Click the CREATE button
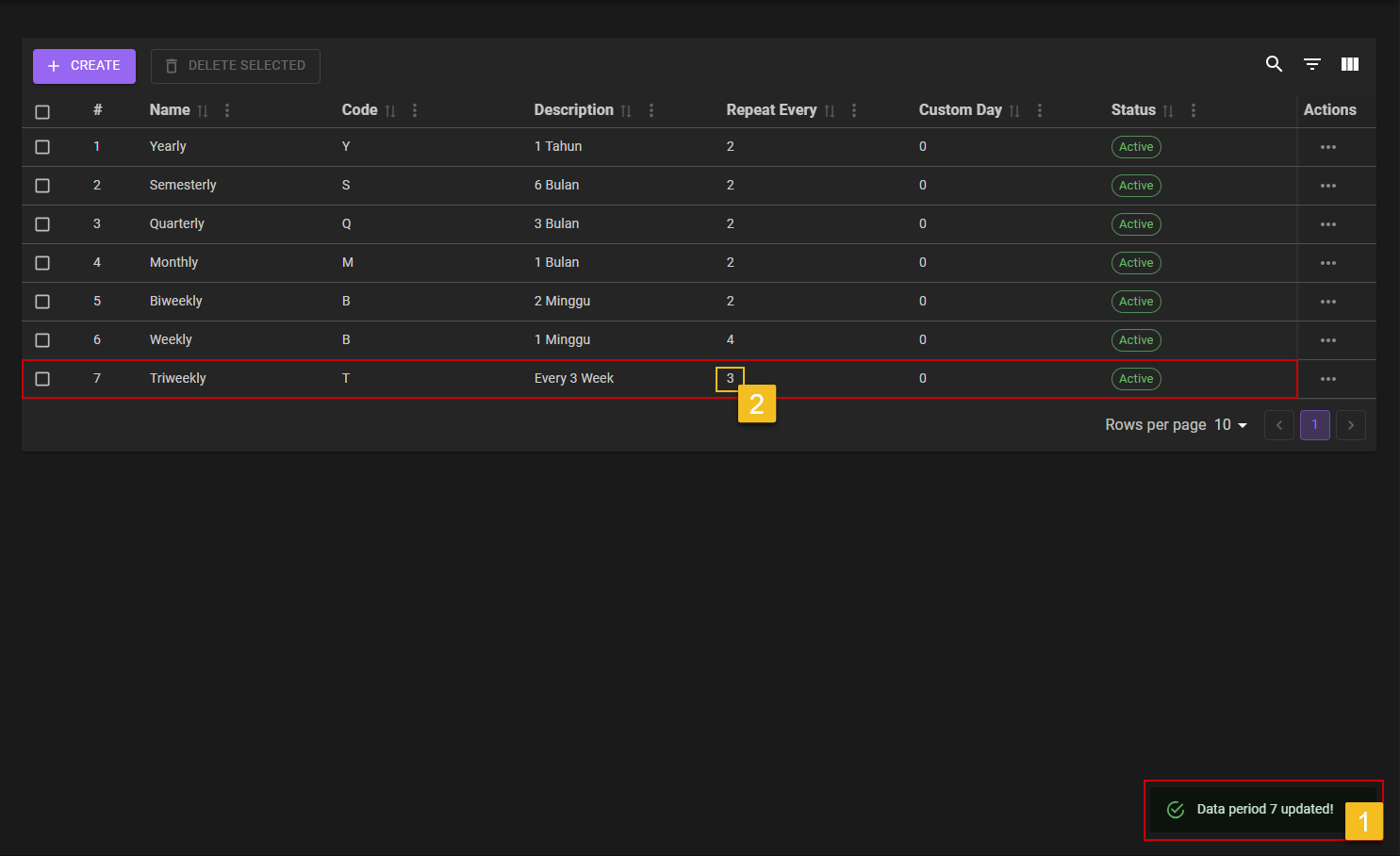This screenshot has width=1400, height=856. [84, 66]
